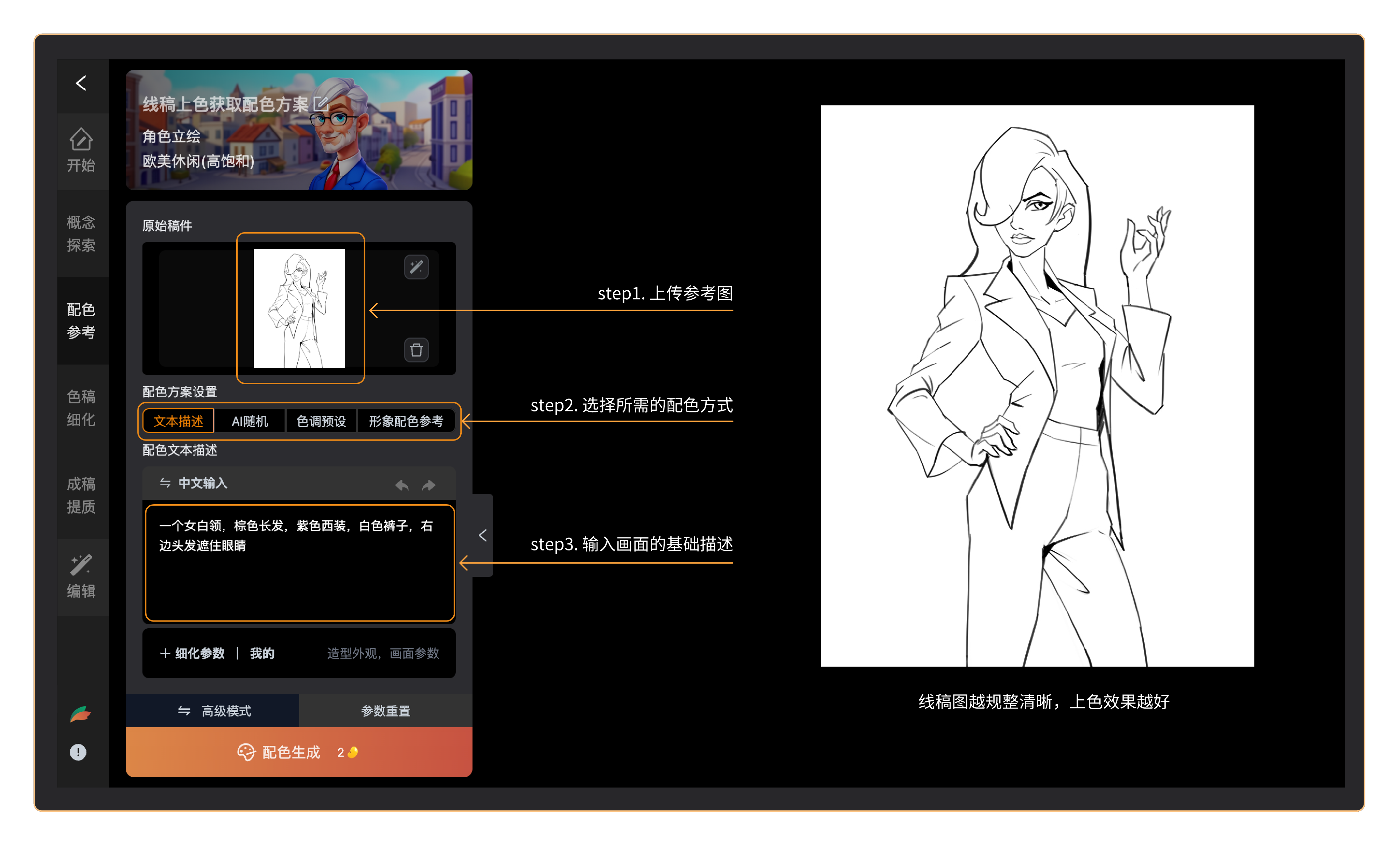
Task: Click the back arrow in the sidebar
Action: pyautogui.click(x=81, y=84)
